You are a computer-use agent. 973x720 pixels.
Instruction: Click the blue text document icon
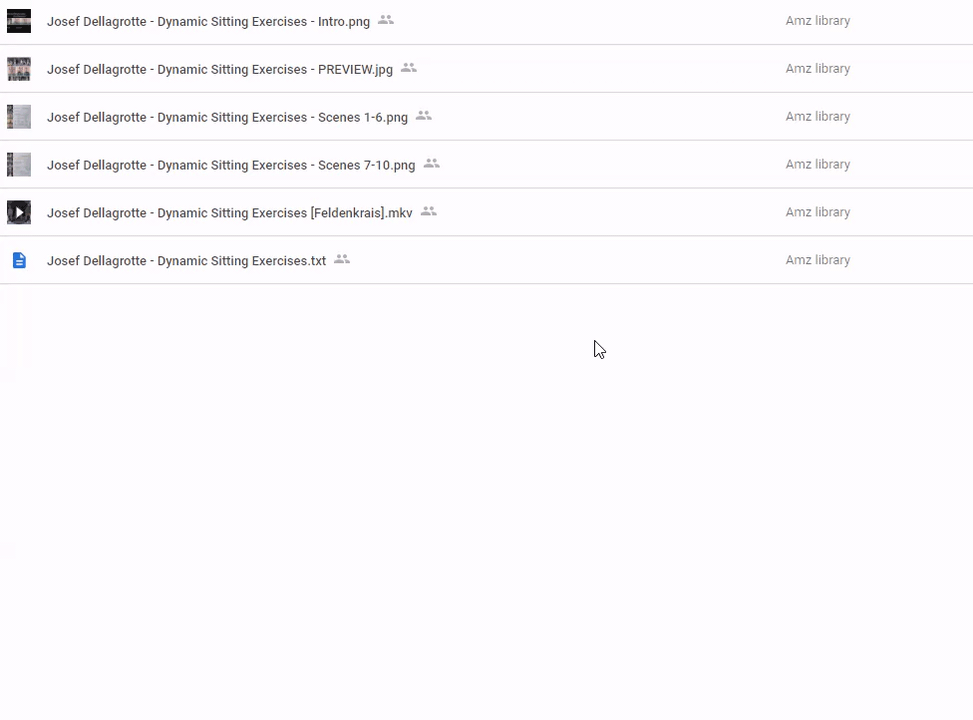(x=19, y=260)
